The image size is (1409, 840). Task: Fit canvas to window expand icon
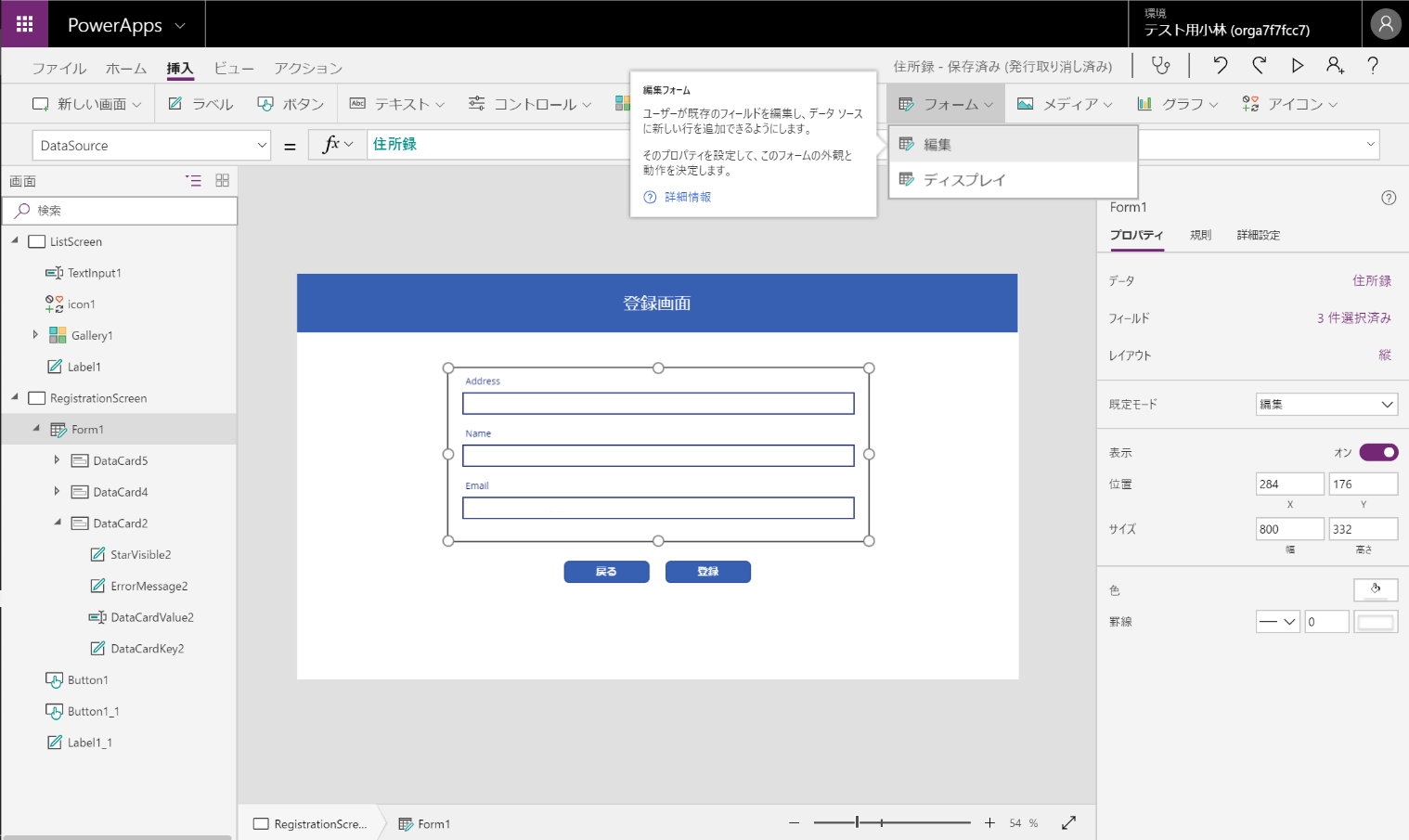1068,823
